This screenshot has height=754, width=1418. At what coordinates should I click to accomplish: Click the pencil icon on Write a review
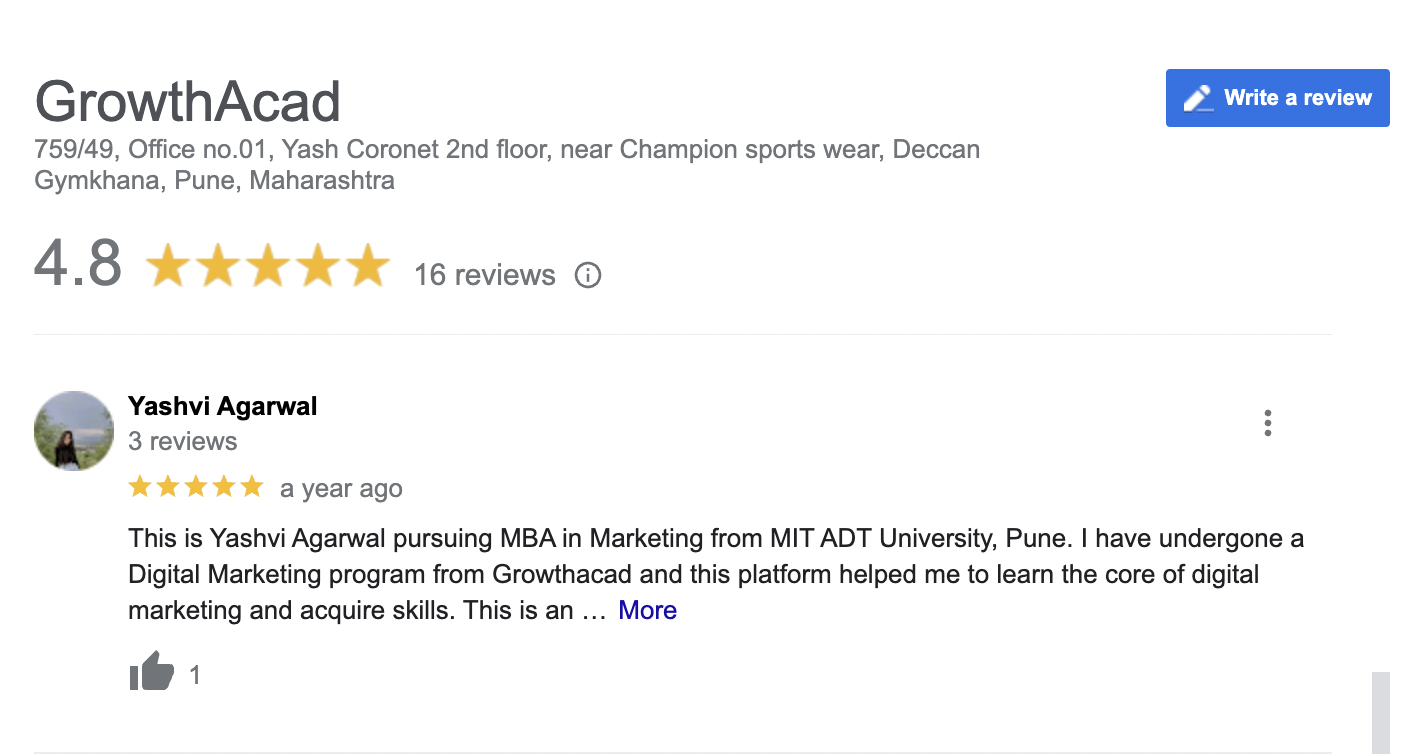point(1196,98)
